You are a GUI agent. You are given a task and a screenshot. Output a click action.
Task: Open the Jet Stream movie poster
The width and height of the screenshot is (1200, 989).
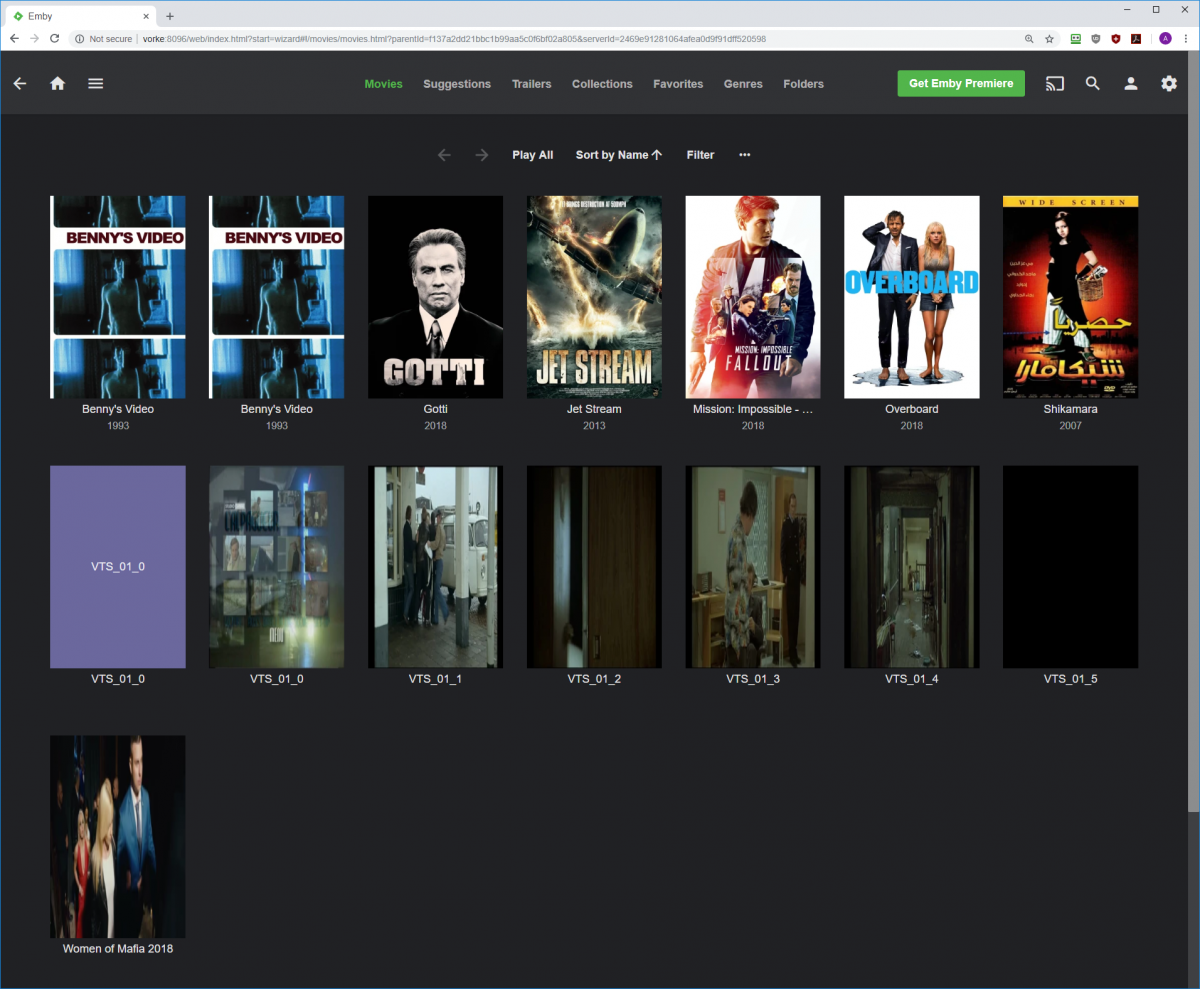(594, 297)
